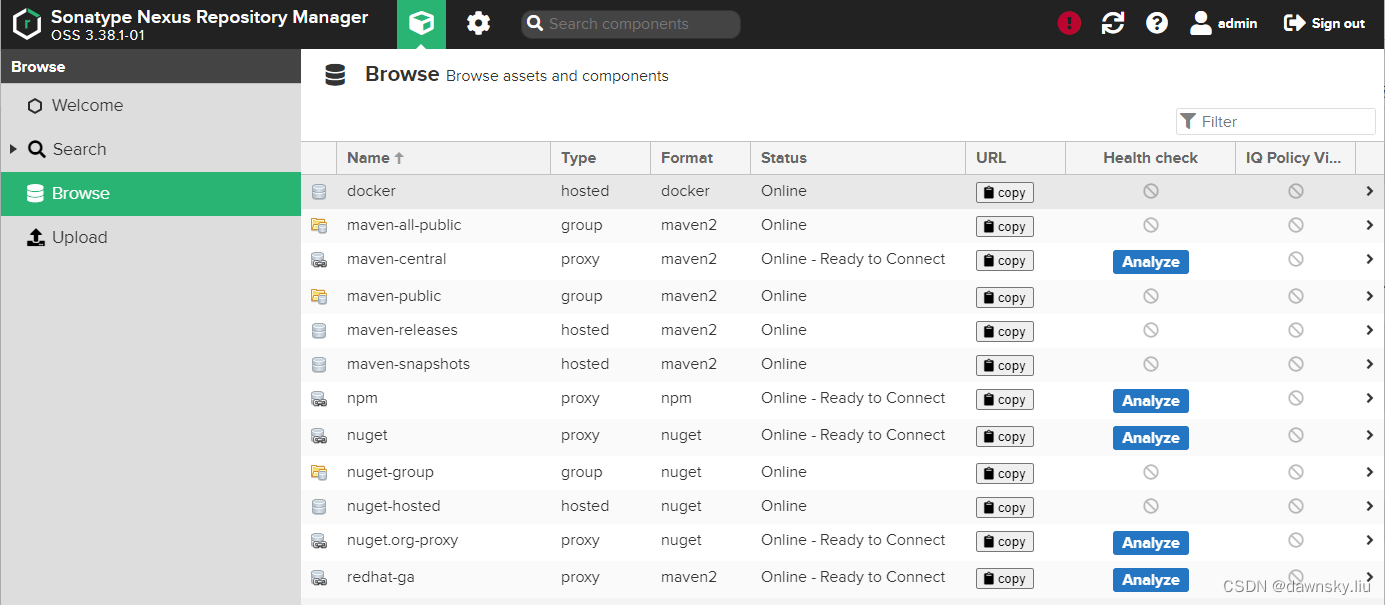This screenshot has width=1385, height=605.
Task: Copy the nuget-hosted repository URL
Action: [x=1004, y=508]
